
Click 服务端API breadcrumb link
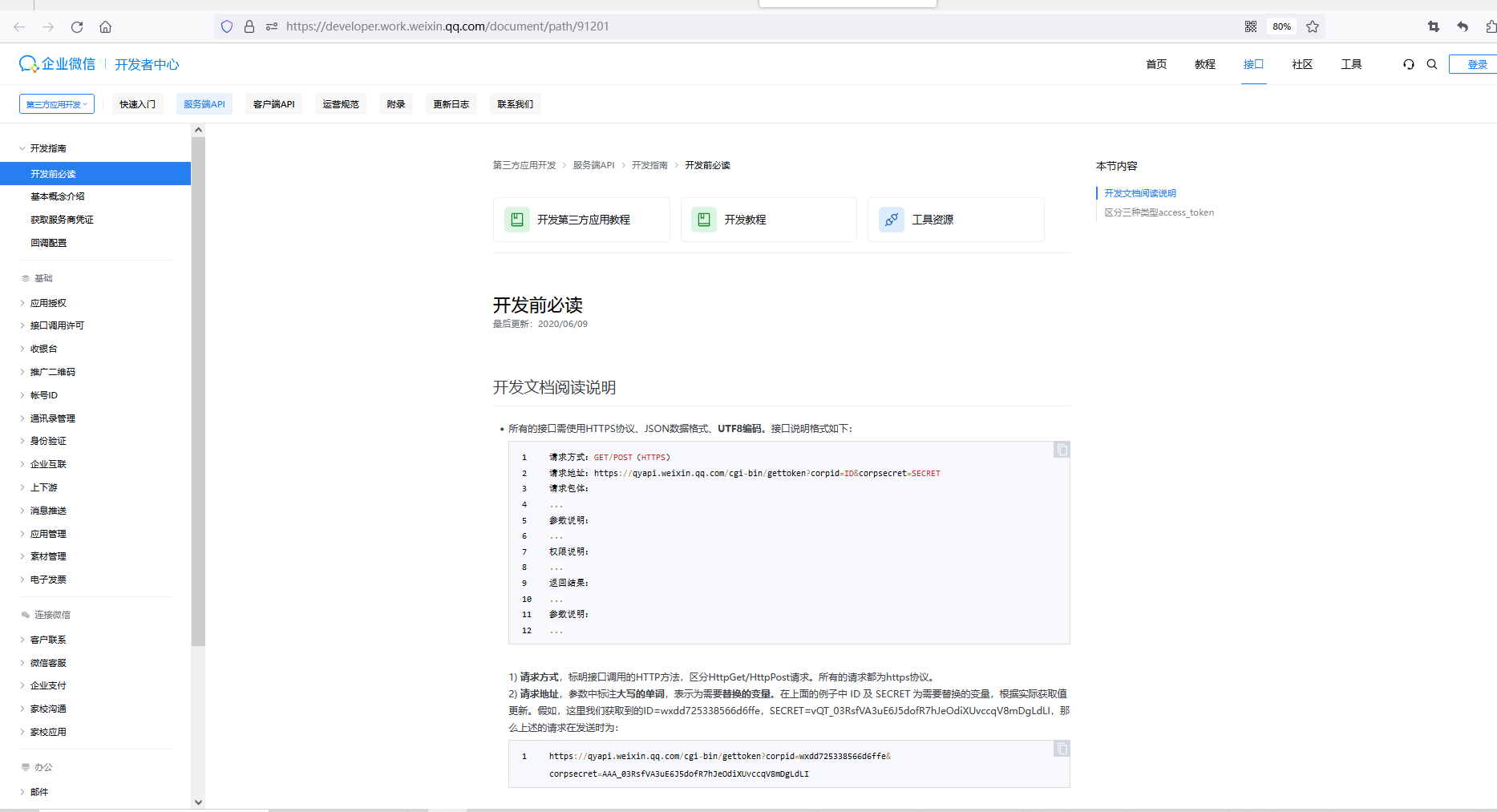(593, 165)
